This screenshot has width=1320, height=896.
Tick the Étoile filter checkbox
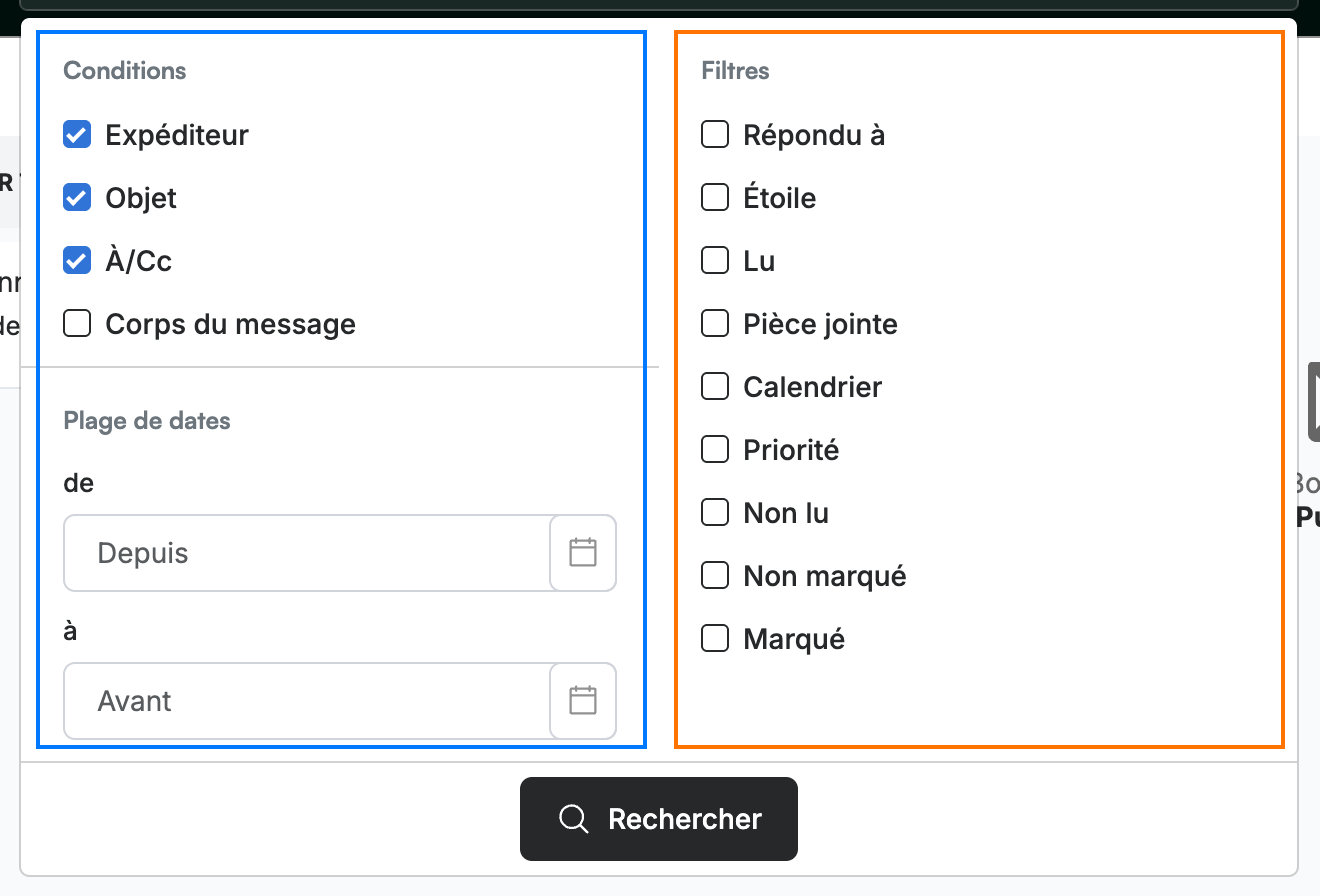click(x=715, y=197)
